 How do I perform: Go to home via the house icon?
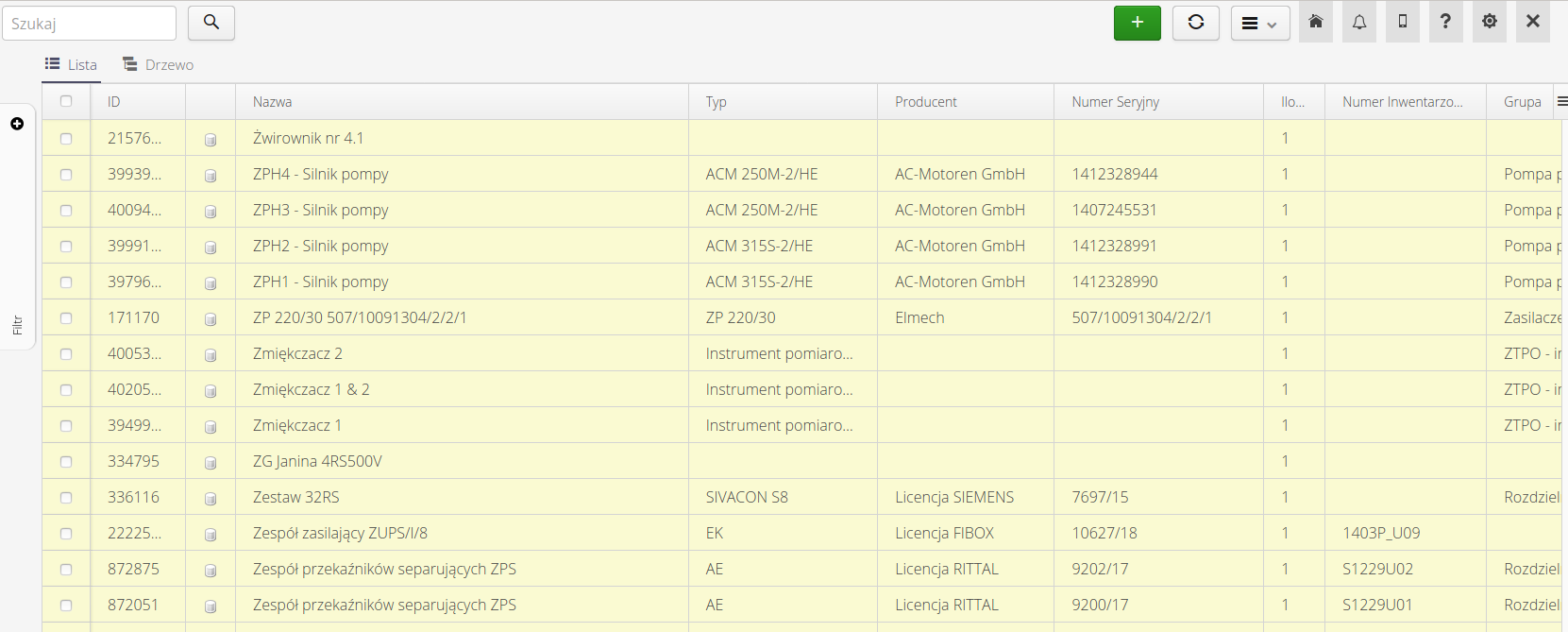click(1315, 23)
